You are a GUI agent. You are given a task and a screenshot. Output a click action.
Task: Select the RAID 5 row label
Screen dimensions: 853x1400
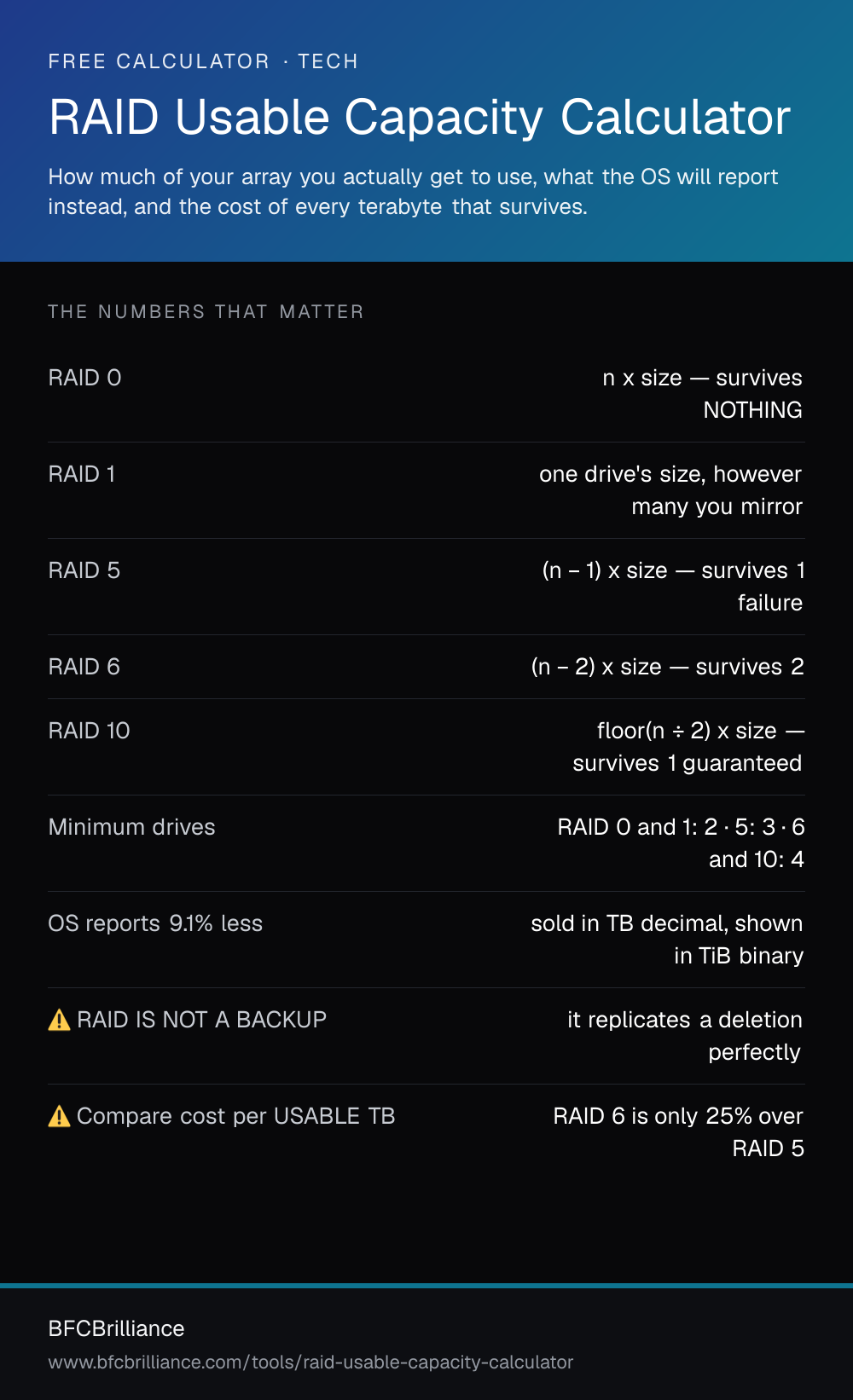[84, 570]
